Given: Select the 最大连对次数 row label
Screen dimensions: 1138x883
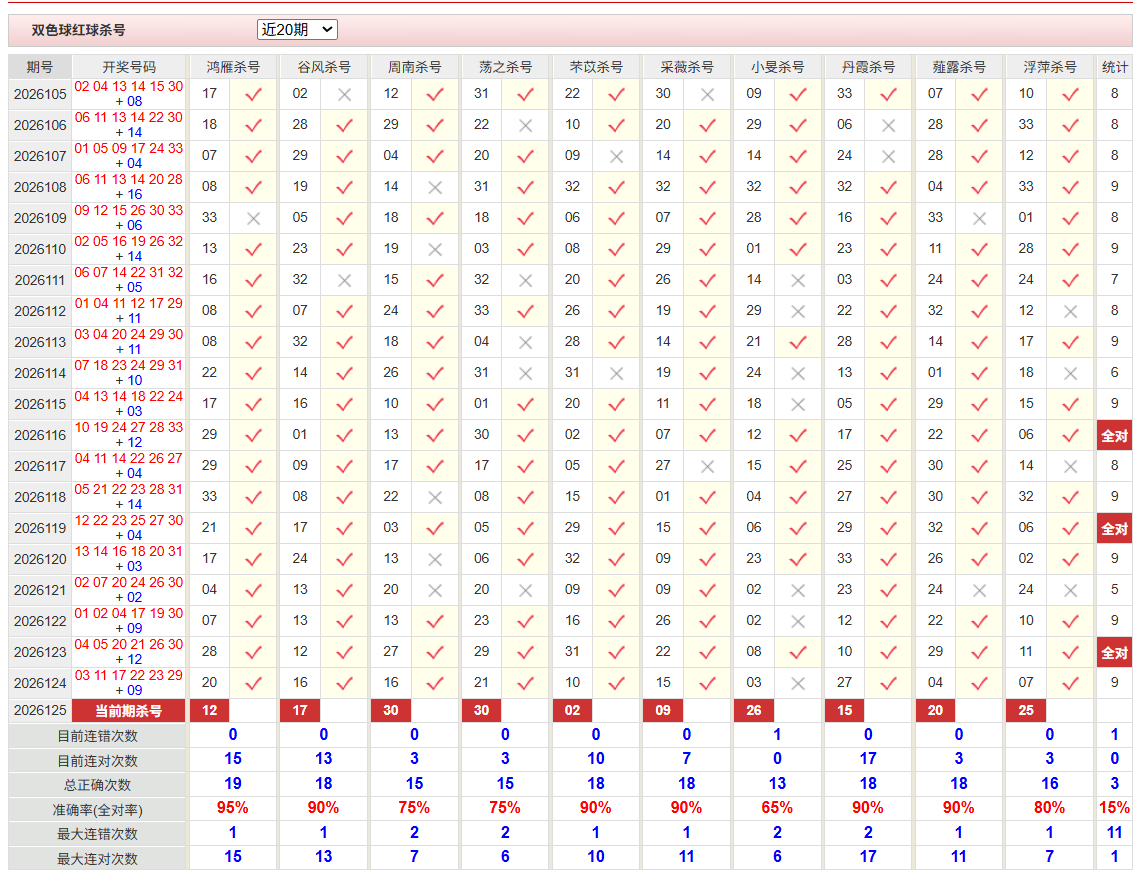Looking at the screenshot, I should tap(97, 859).
